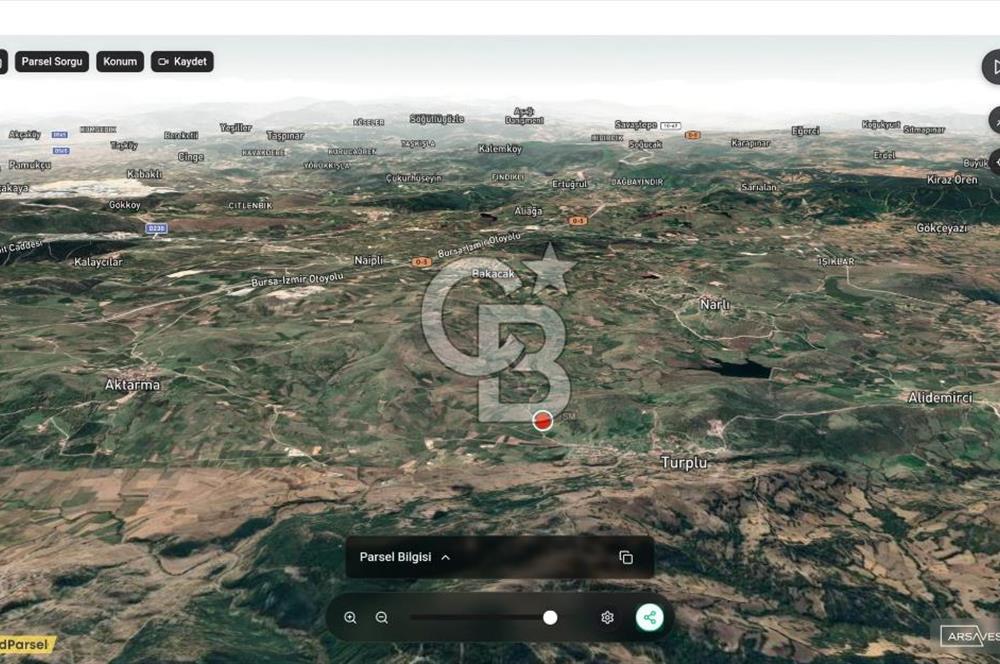Click the Aliağa map label
The height and width of the screenshot is (664, 1000).
pyautogui.click(x=528, y=210)
